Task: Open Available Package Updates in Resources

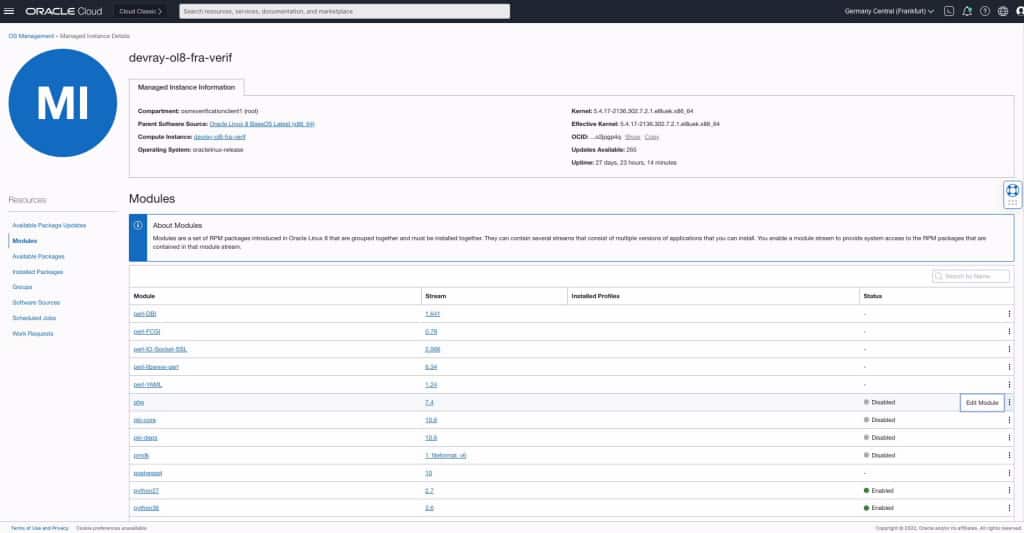Action: point(49,225)
